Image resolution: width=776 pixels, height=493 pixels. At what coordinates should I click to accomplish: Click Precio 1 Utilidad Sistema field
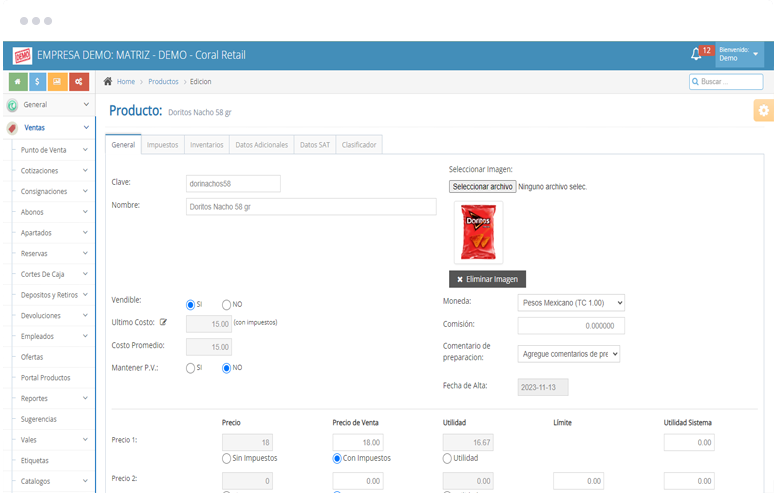point(689,443)
